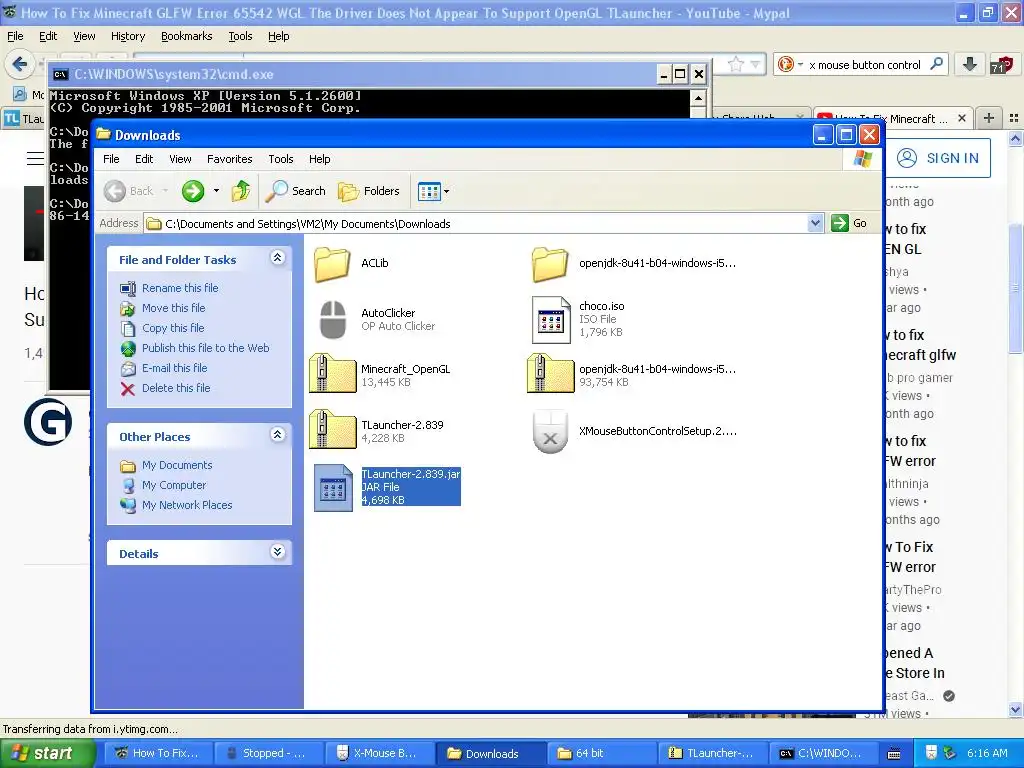Click the bookmark star icon in browser

(x=735, y=64)
